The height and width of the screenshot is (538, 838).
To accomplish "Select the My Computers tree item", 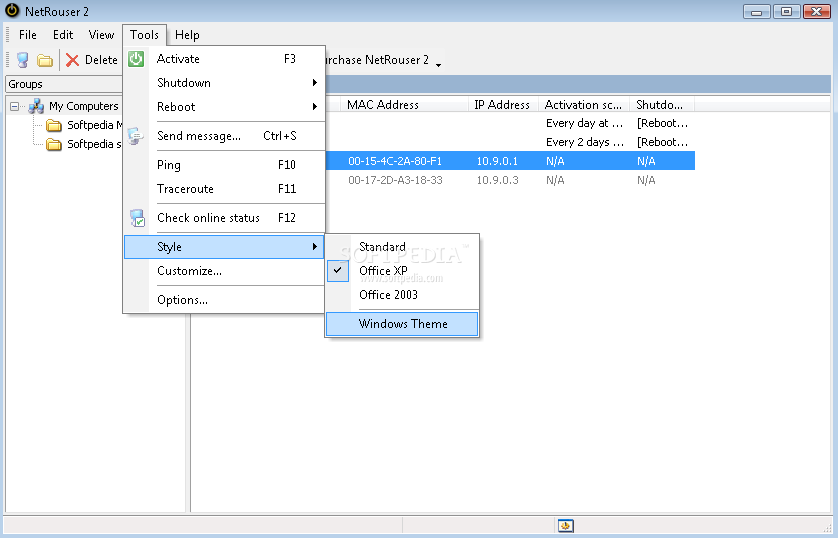I will click(83, 106).
